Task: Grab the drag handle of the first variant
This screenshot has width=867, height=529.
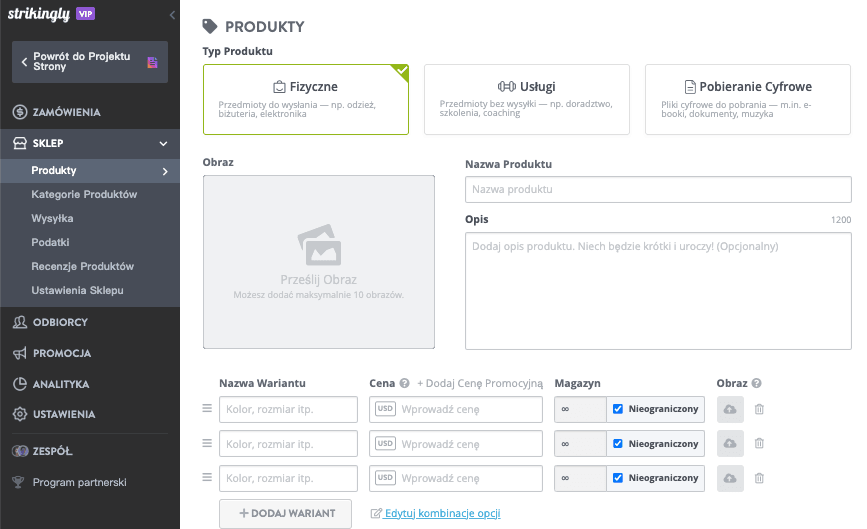Action: click(207, 409)
